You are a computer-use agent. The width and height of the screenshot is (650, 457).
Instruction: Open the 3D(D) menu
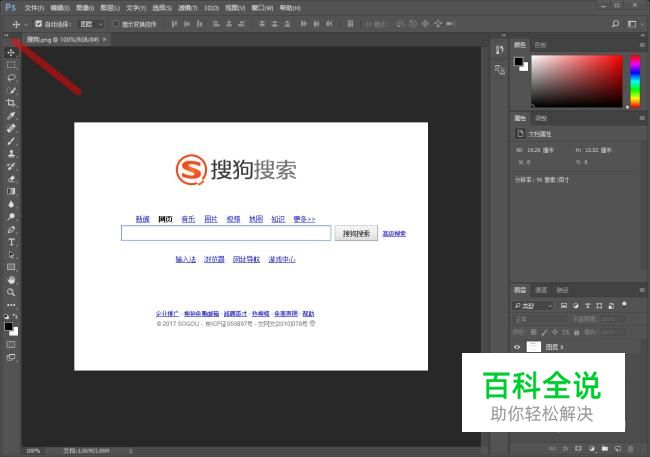tap(212, 8)
